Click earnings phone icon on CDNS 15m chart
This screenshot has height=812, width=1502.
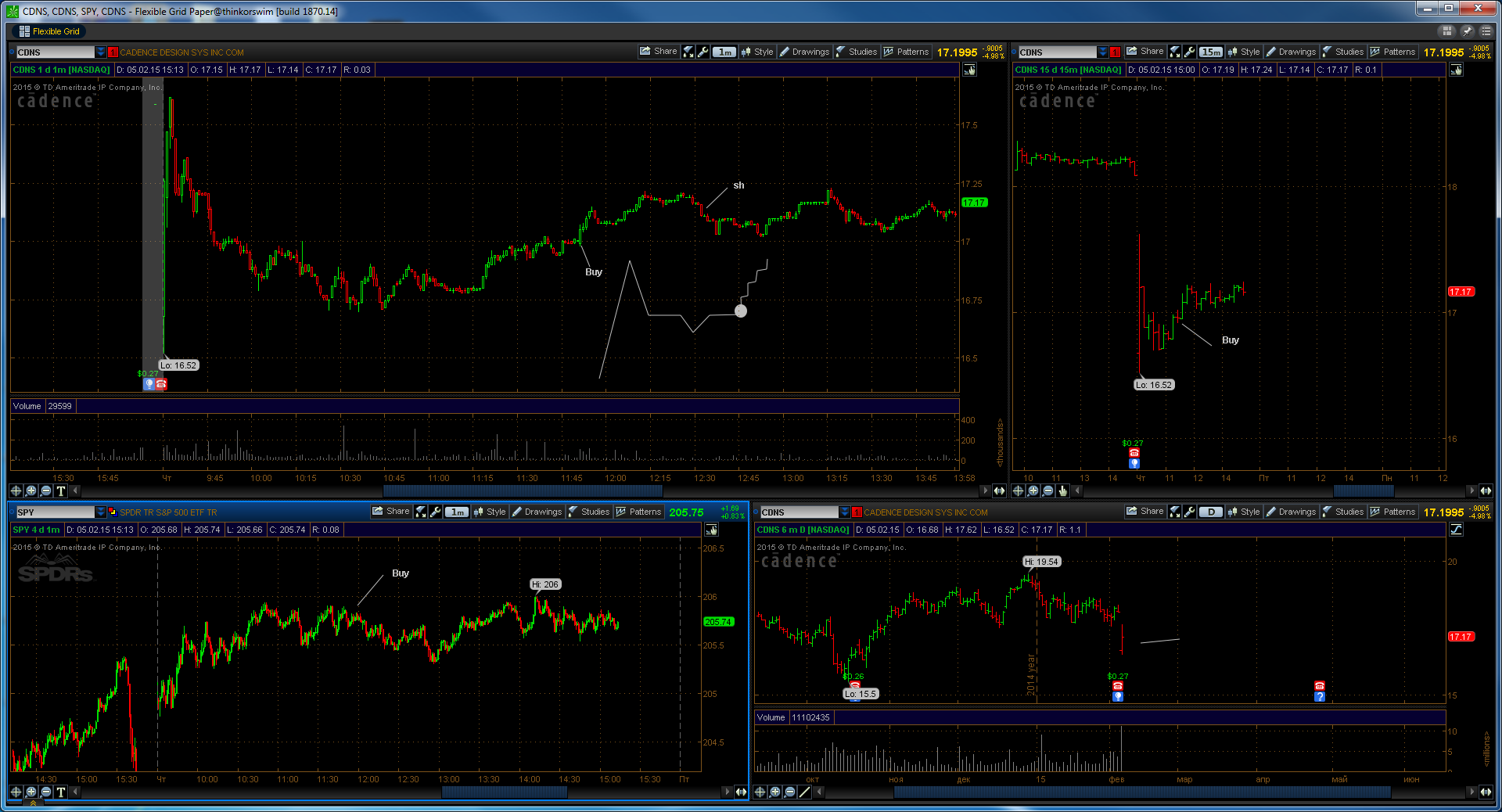point(1134,453)
